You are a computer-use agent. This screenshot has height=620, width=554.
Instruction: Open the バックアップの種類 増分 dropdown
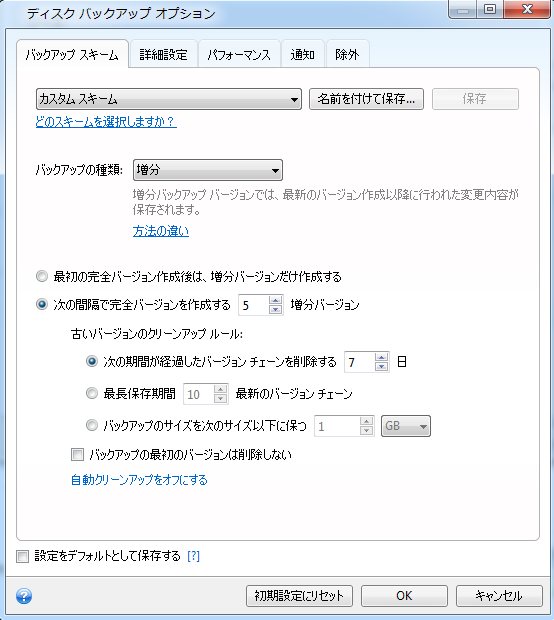click(208, 170)
